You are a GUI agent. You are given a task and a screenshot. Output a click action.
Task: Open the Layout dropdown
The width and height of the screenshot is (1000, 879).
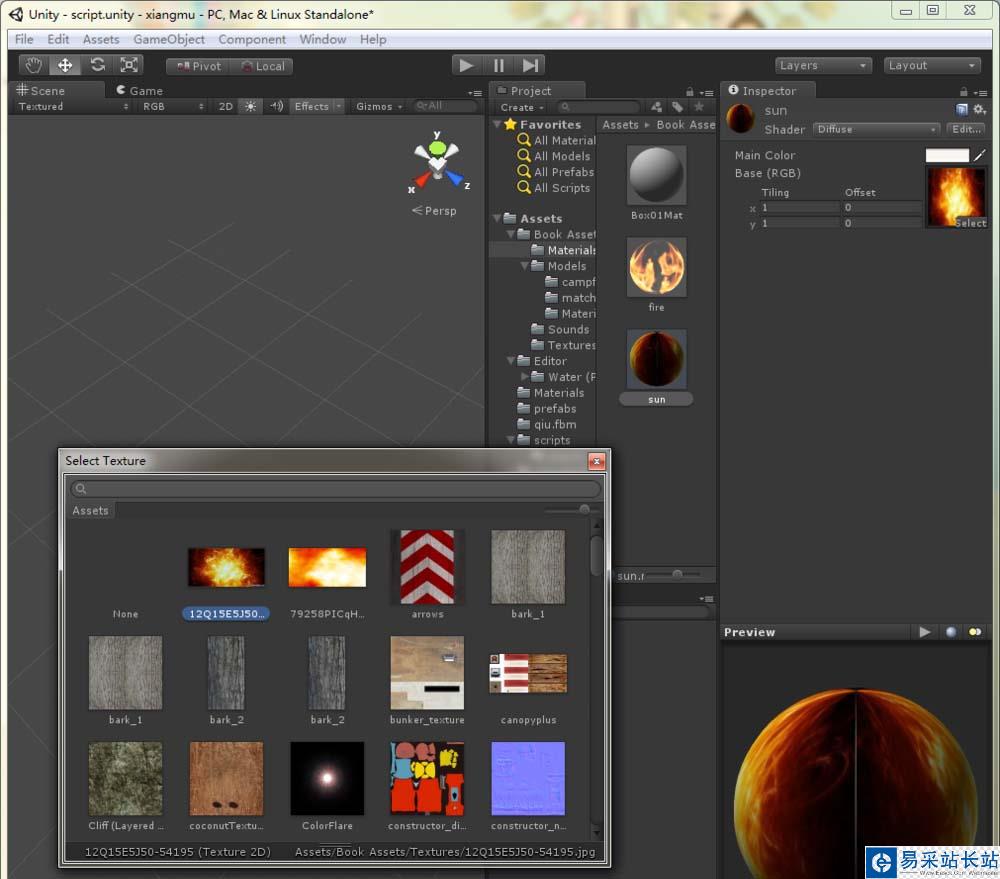pyautogui.click(x=931, y=65)
